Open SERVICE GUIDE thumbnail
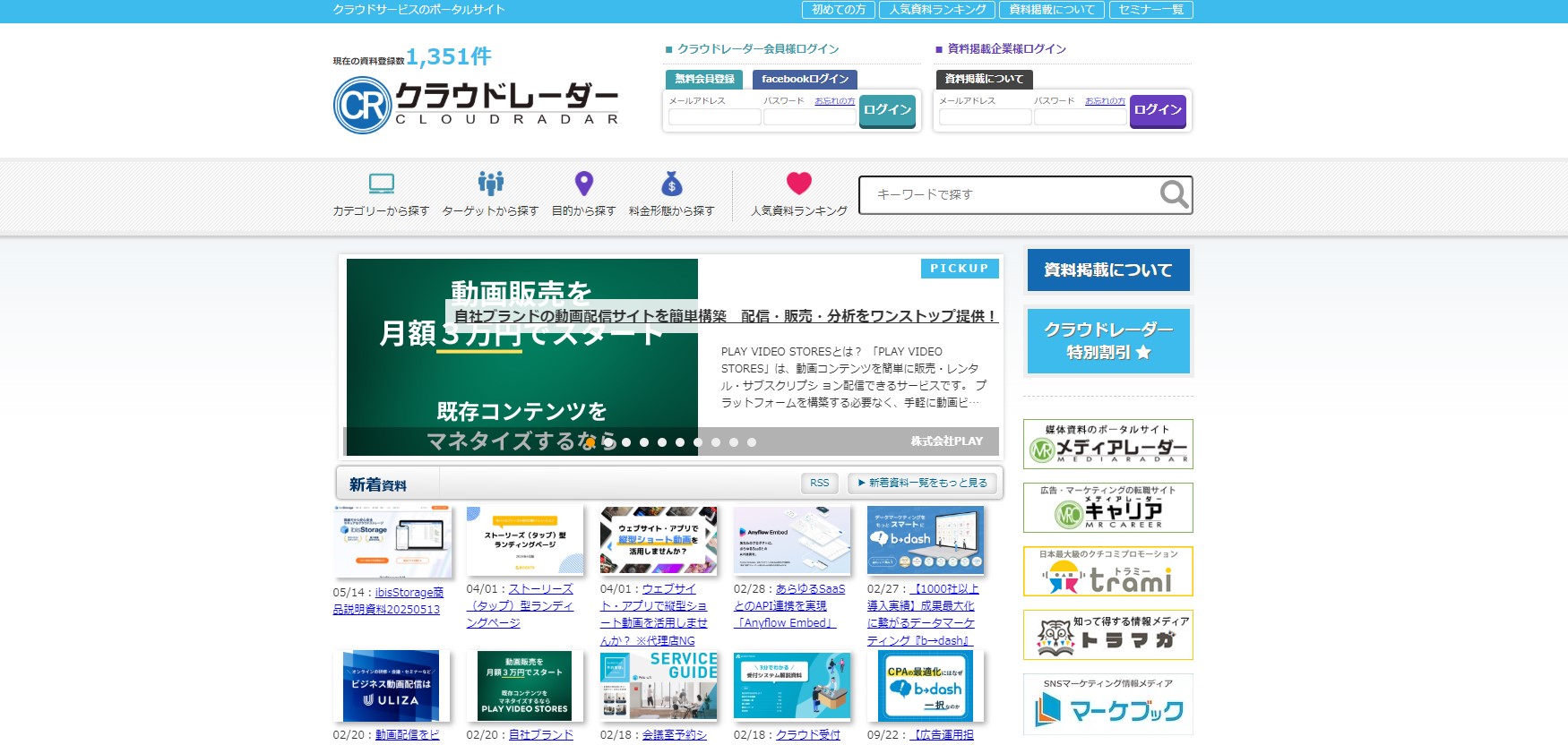Viewport: 1568px width, 745px height. (x=659, y=686)
